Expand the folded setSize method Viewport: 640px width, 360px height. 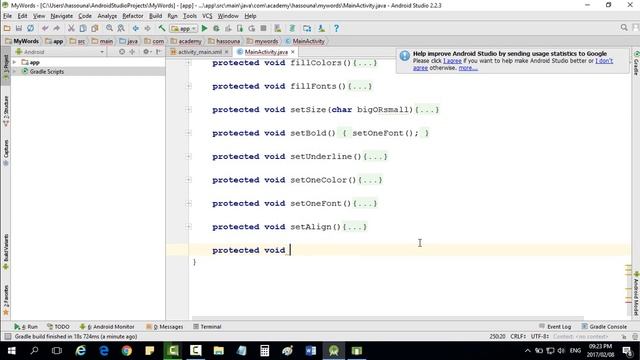[x=189, y=109]
